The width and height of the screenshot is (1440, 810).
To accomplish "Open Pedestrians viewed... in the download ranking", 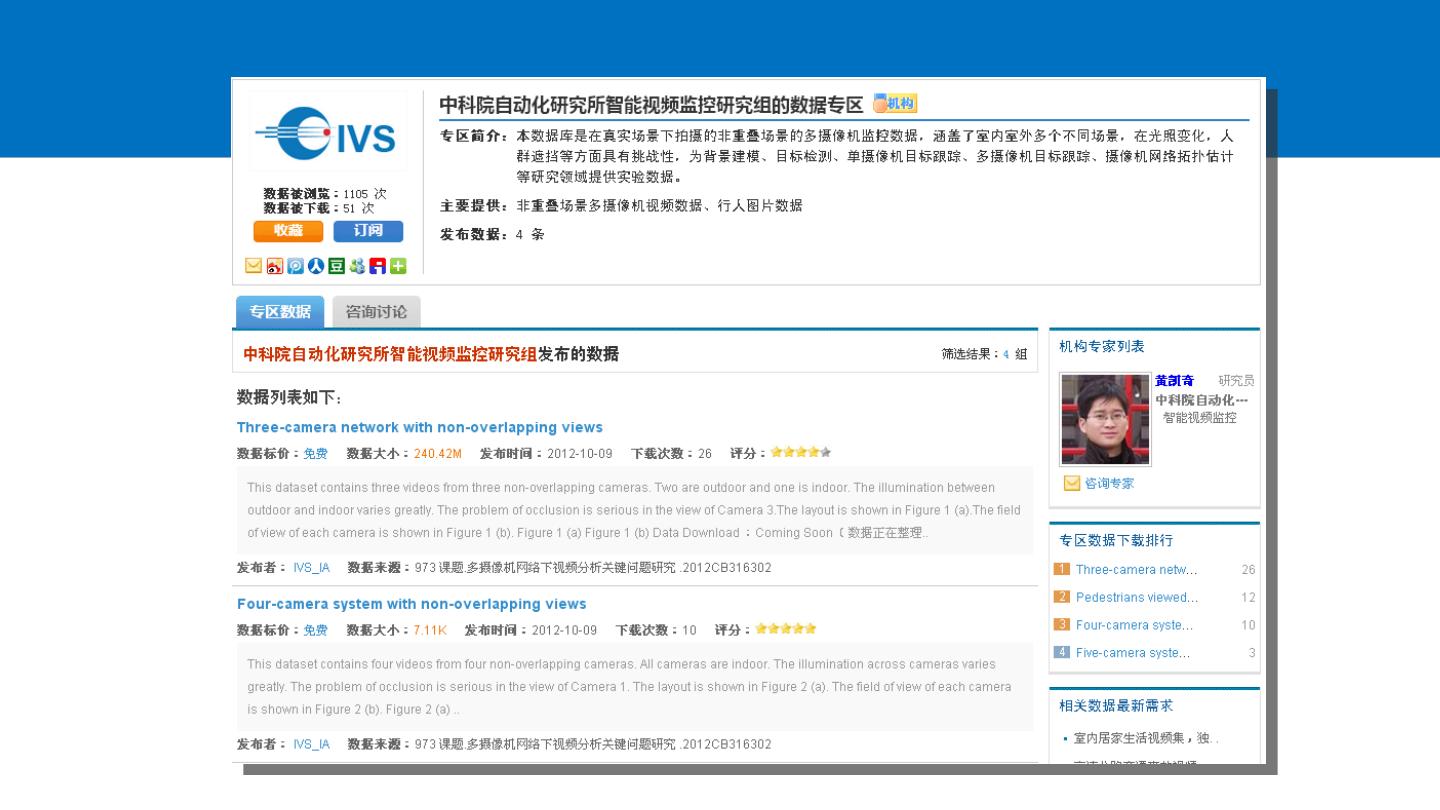I will (1137, 598).
